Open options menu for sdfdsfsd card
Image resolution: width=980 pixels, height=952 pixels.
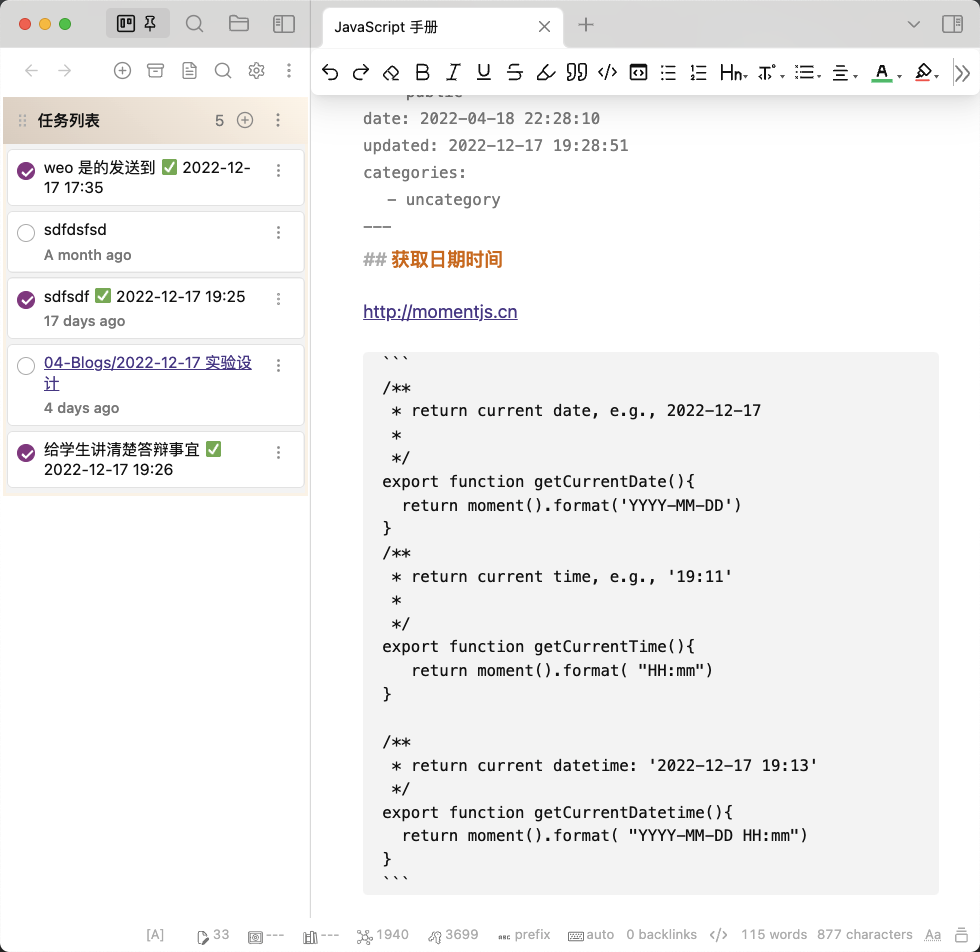[278, 233]
